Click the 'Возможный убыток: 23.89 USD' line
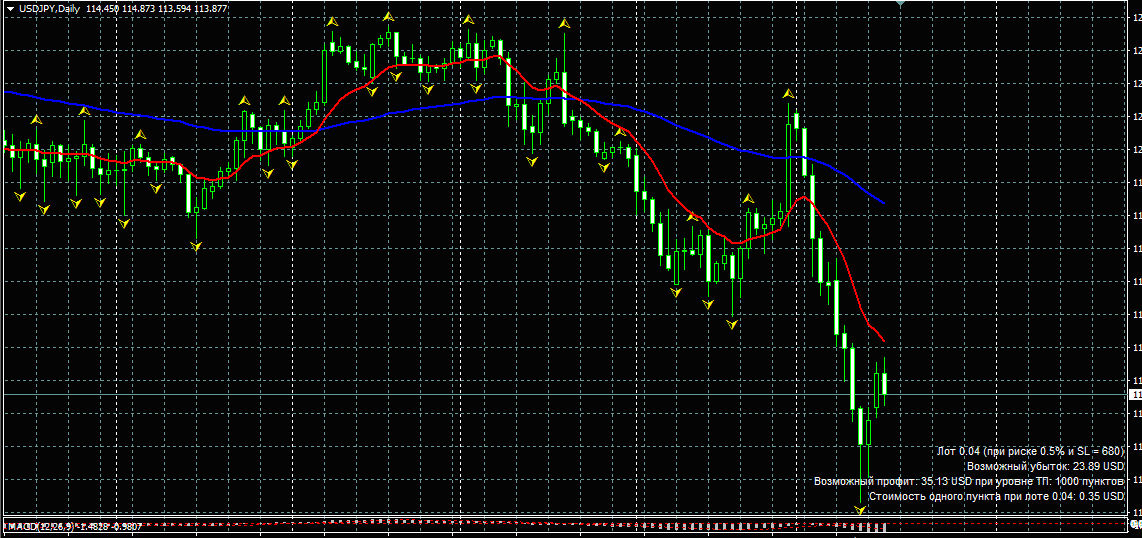Image resolution: width=1142 pixels, height=538 pixels. click(x=1045, y=466)
